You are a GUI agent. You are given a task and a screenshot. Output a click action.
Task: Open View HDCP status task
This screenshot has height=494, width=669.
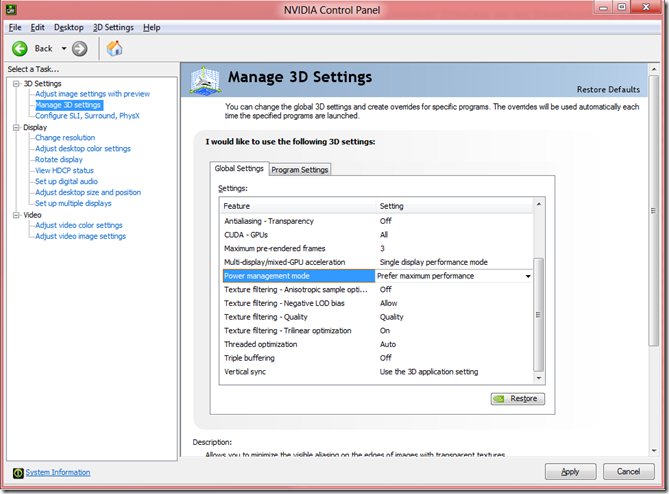(64, 171)
